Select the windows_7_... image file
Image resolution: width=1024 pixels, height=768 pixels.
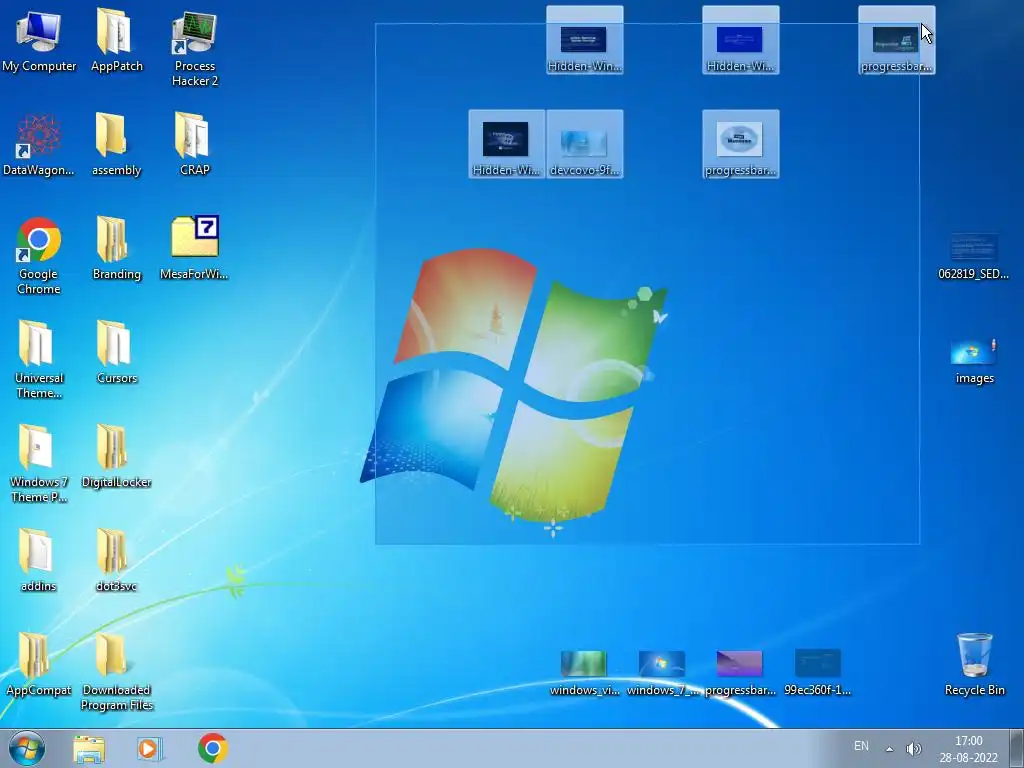coord(662,673)
